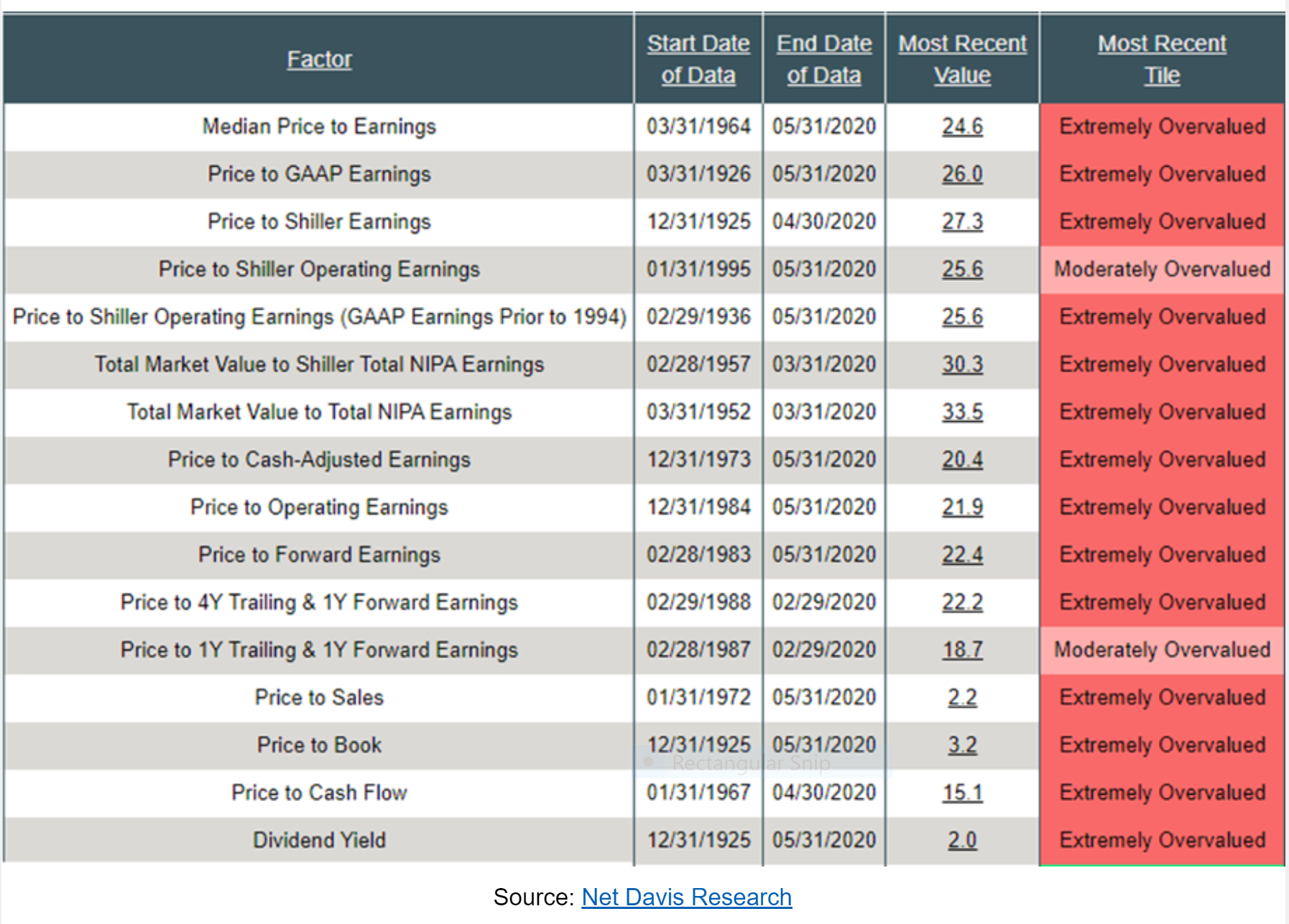Viewport: 1289px width, 924px height.
Task: Click the 22.4 Forward Earnings value
Action: (x=962, y=555)
